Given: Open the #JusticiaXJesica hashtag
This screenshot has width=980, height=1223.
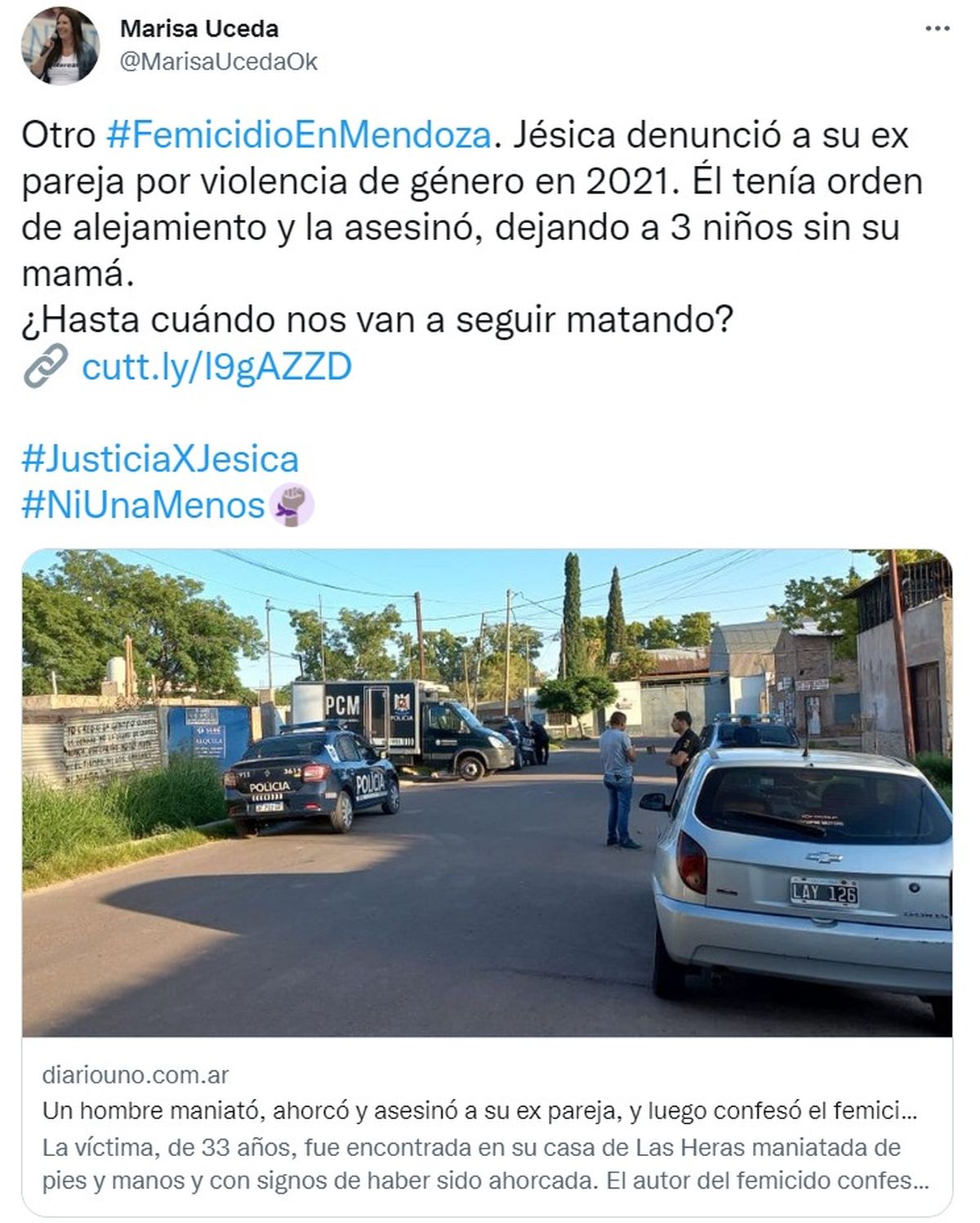Looking at the screenshot, I should [x=160, y=459].
